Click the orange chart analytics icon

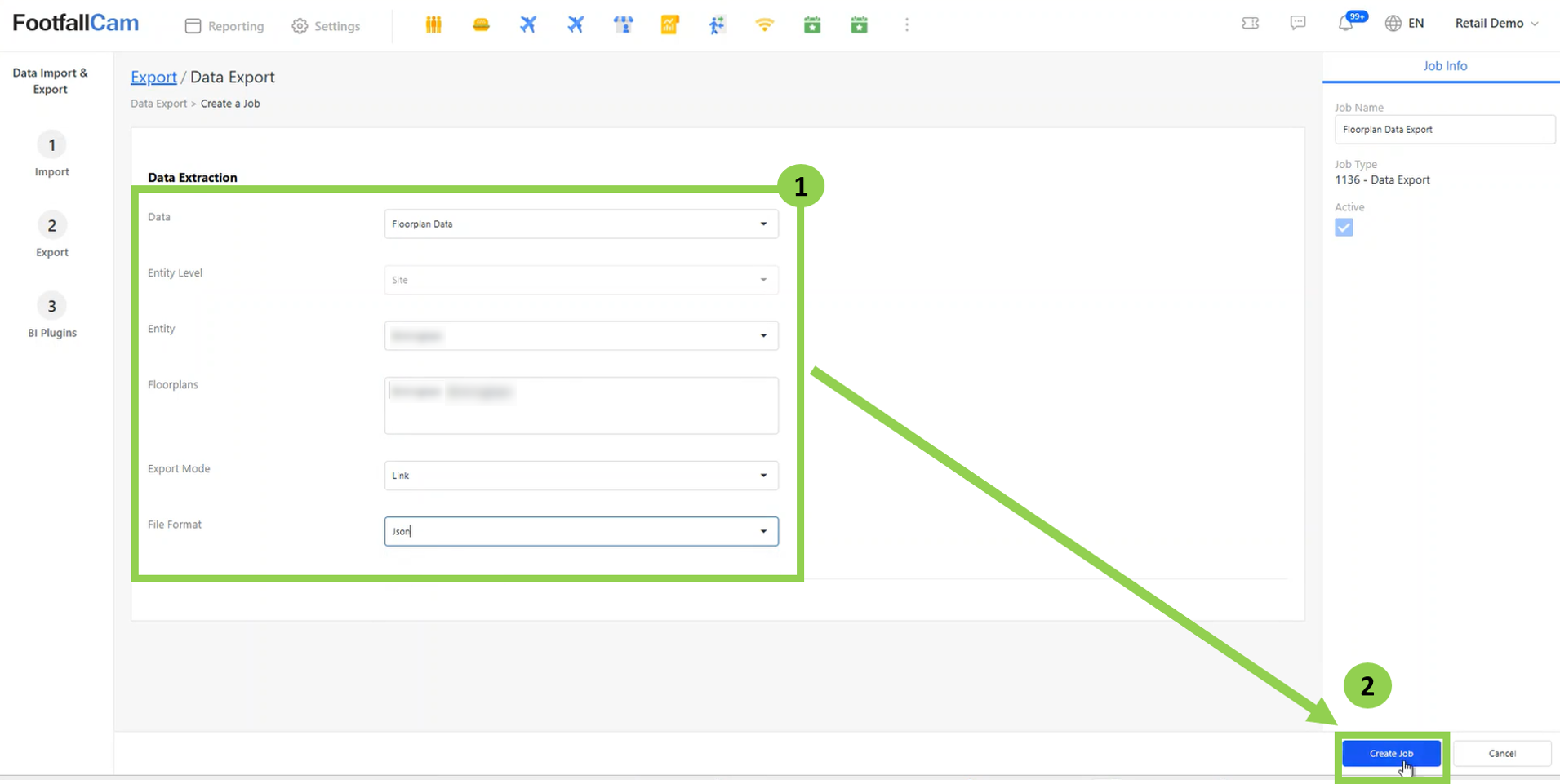(669, 25)
